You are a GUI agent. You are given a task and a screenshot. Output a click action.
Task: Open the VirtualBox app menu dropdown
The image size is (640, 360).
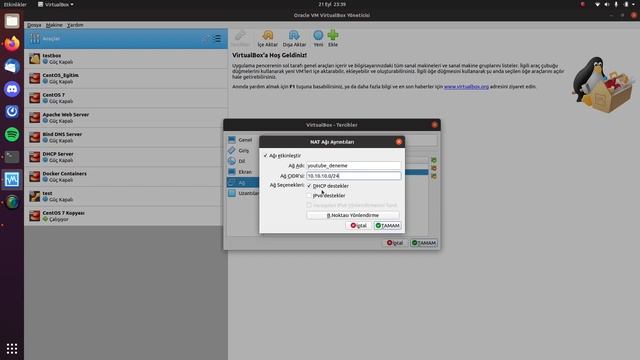coord(56,4)
